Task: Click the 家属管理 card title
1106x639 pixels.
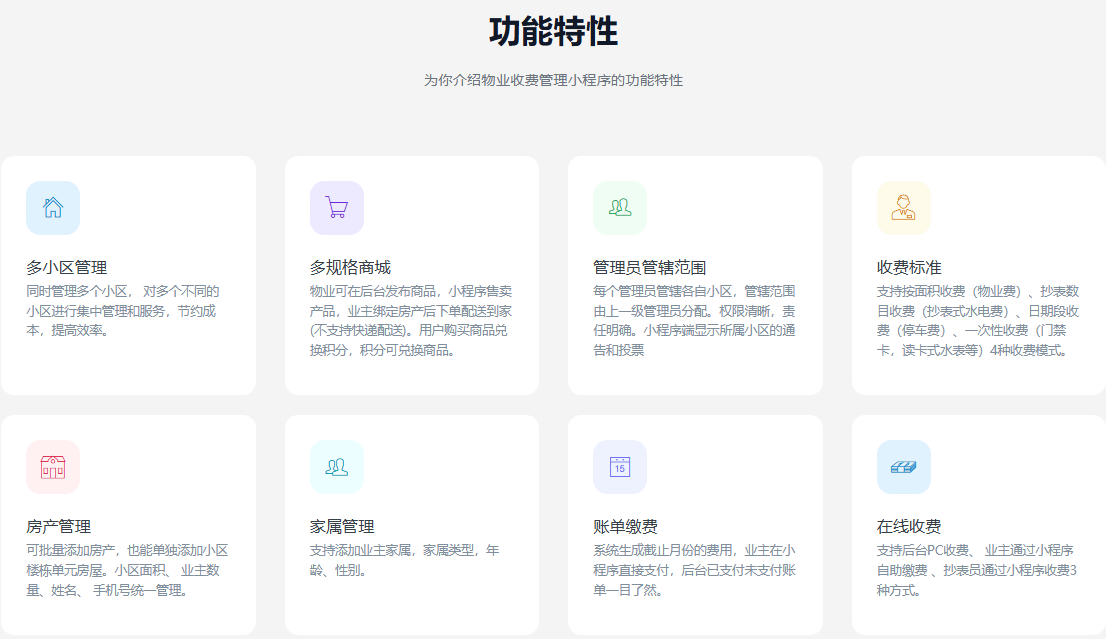Action: [x=342, y=526]
